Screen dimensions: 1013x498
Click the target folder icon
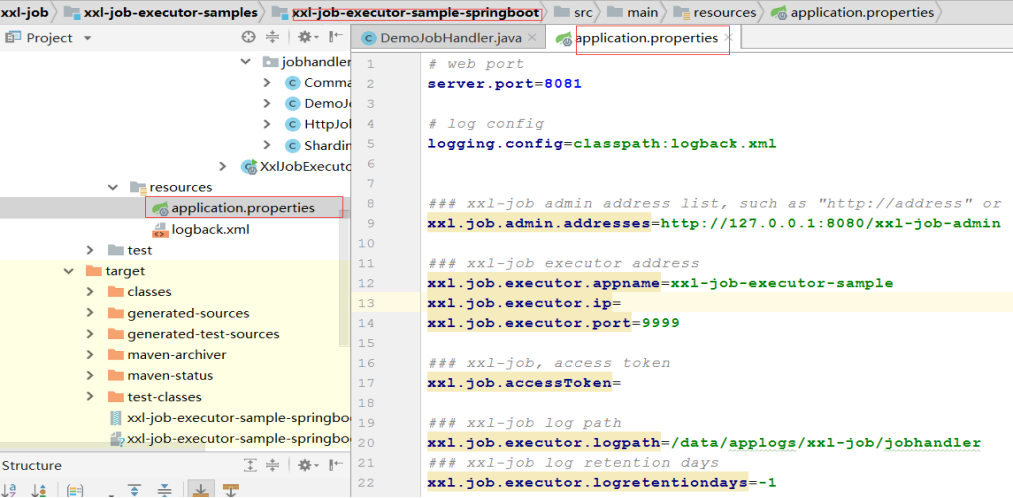click(94, 271)
